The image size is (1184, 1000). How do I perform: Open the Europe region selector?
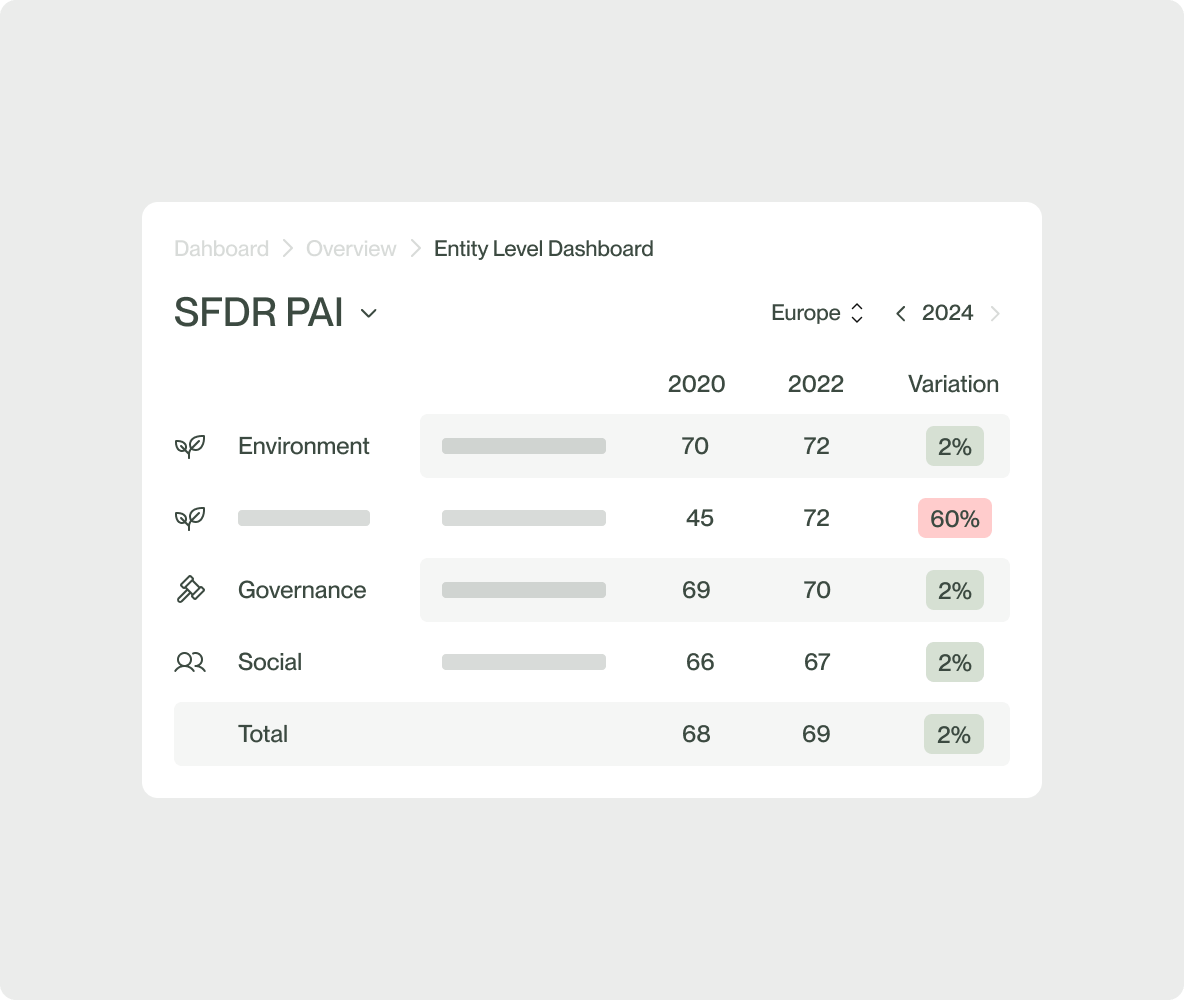point(817,313)
